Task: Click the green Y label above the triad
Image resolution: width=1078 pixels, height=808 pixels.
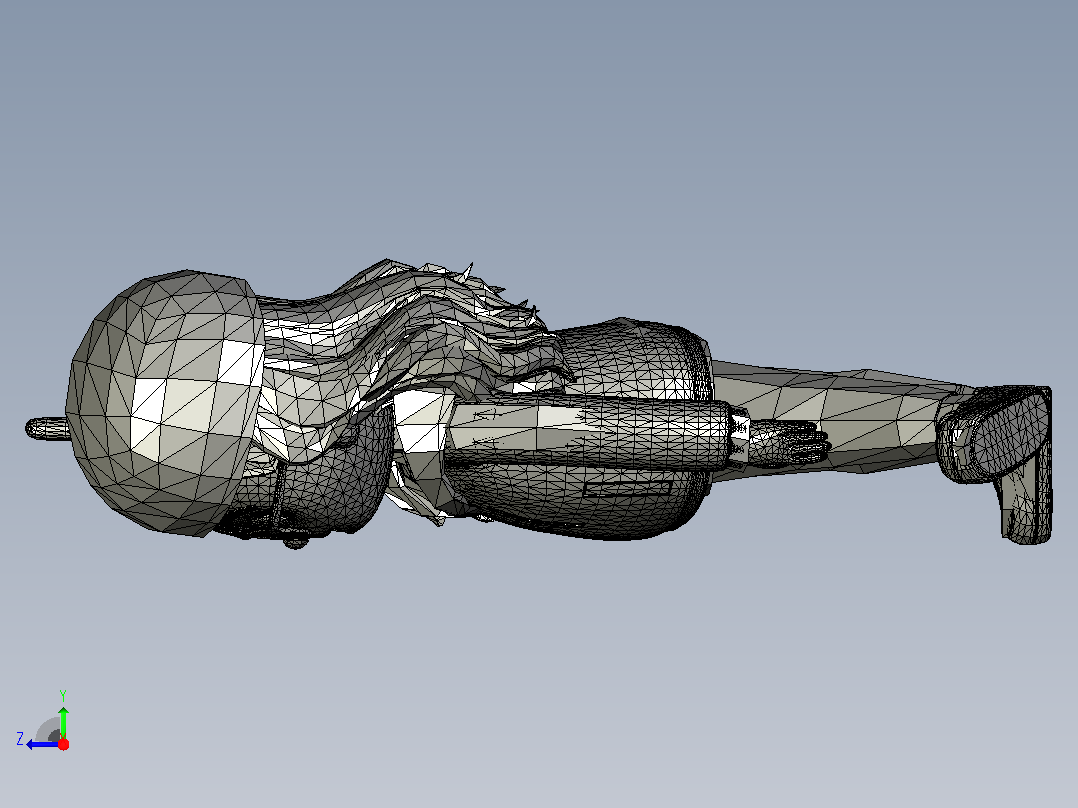Action: click(x=63, y=695)
